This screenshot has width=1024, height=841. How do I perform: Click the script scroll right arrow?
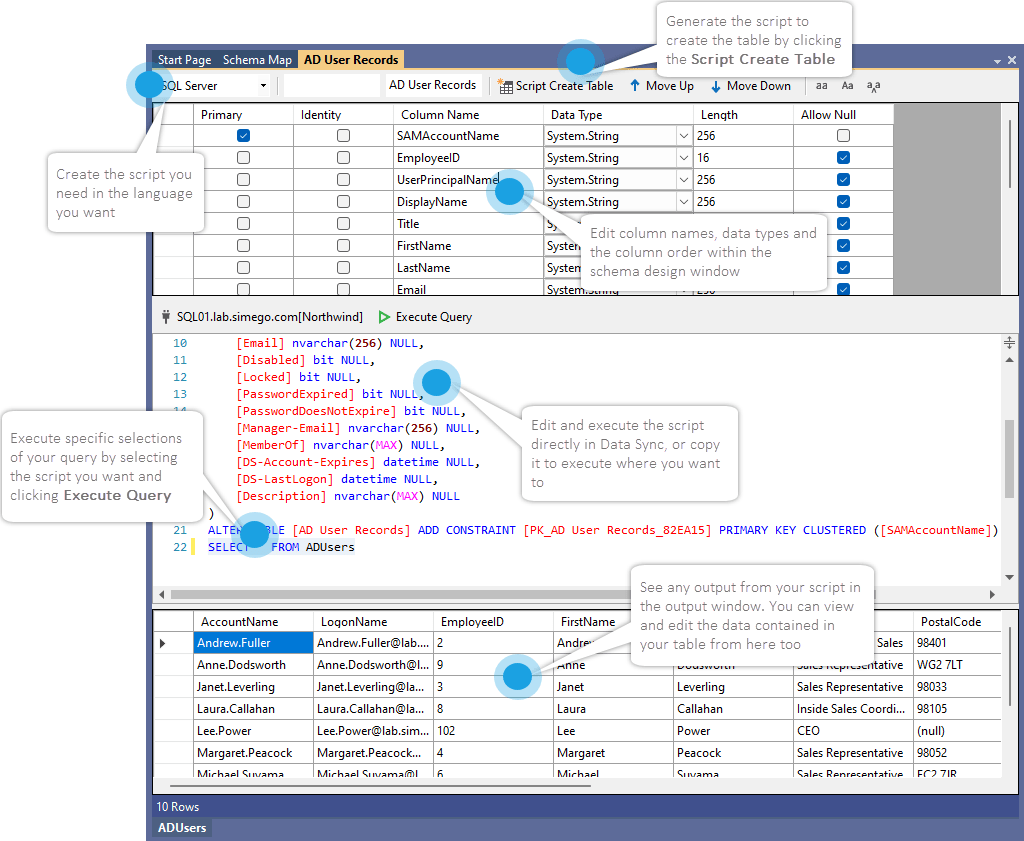point(992,594)
